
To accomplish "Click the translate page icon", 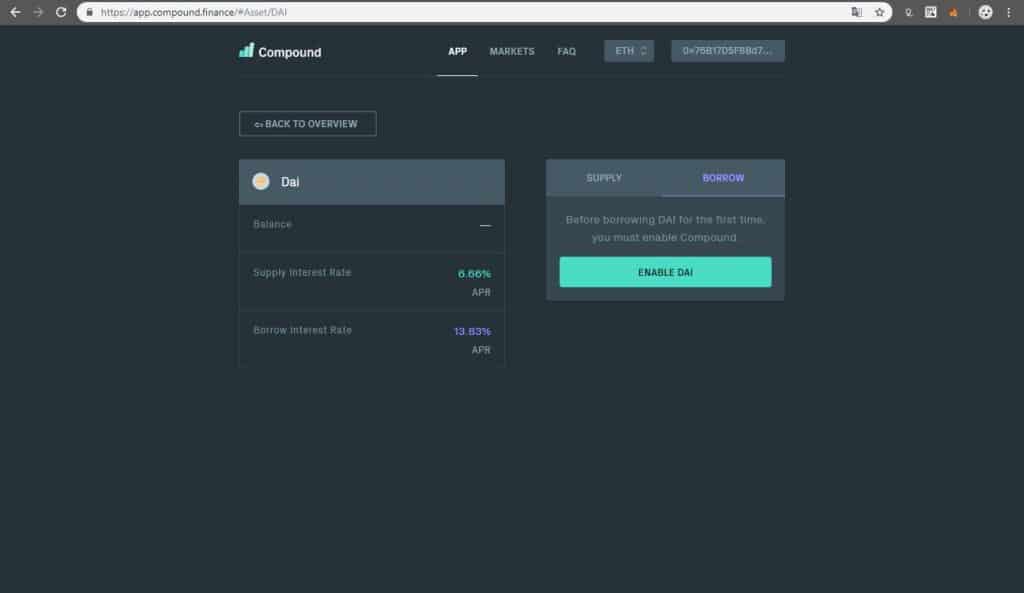I will (856, 12).
